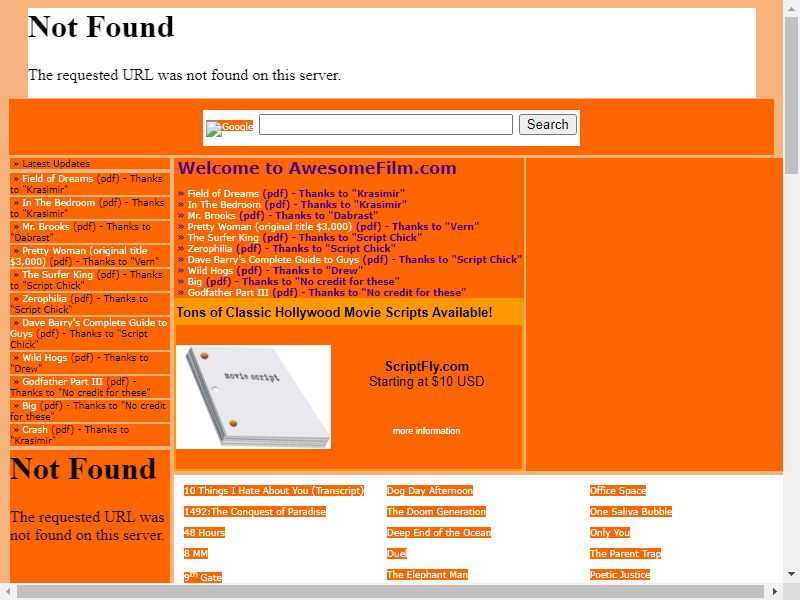
Task: Open the '8 MM' script link
Action: click(x=196, y=553)
